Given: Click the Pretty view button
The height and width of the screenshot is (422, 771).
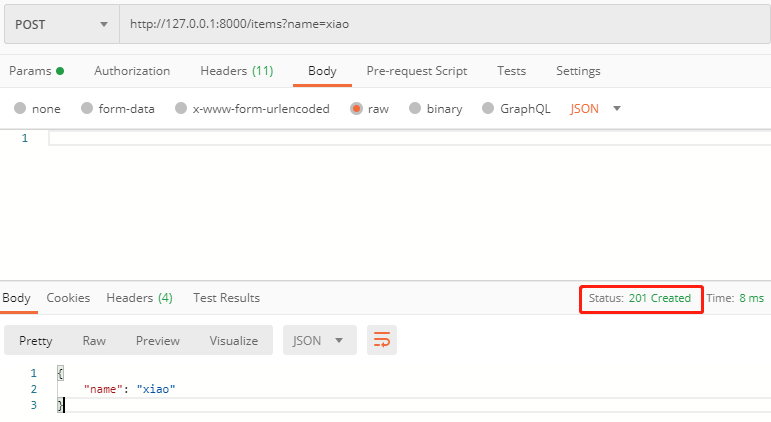Looking at the screenshot, I should [x=36, y=341].
